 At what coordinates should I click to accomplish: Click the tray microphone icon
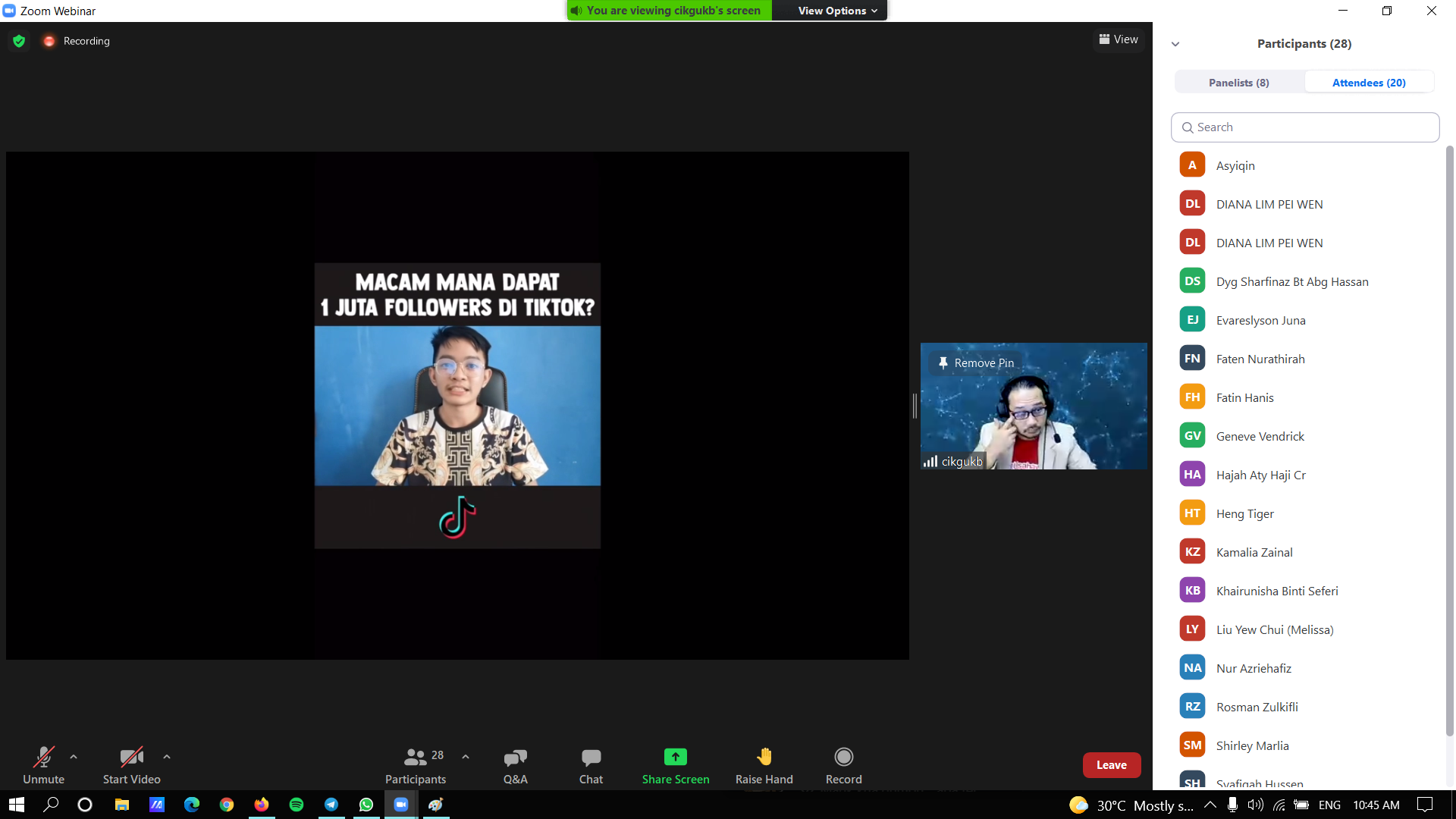[1233, 805]
